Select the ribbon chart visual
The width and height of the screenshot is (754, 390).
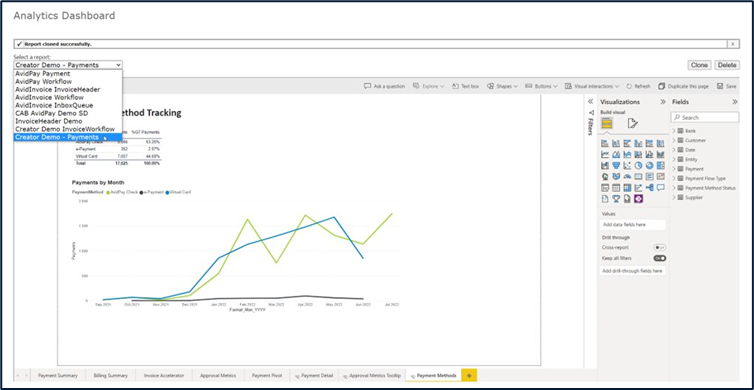click(661, 154)
